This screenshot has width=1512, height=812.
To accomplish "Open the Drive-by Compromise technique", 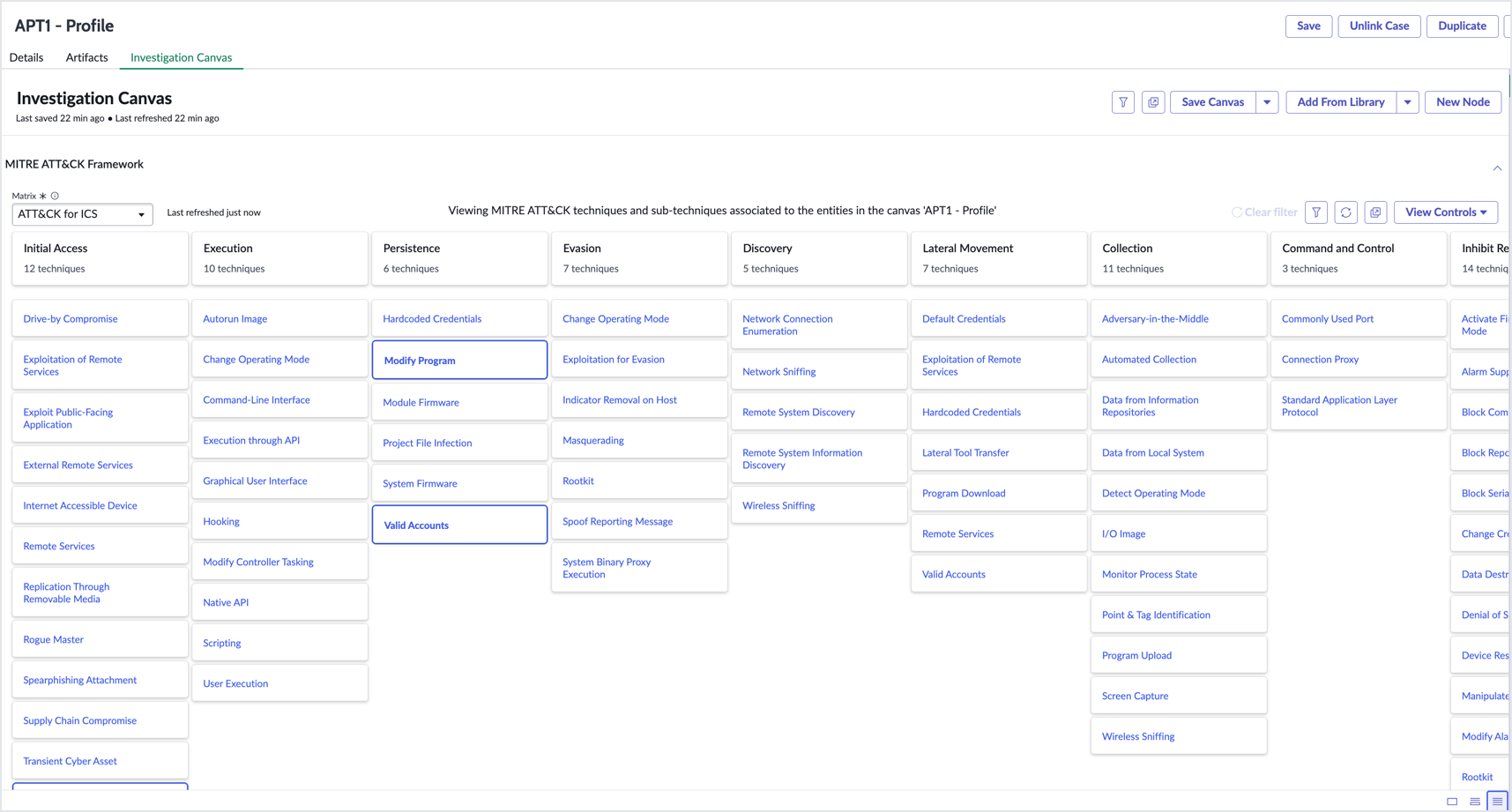I will click(100, 318).
